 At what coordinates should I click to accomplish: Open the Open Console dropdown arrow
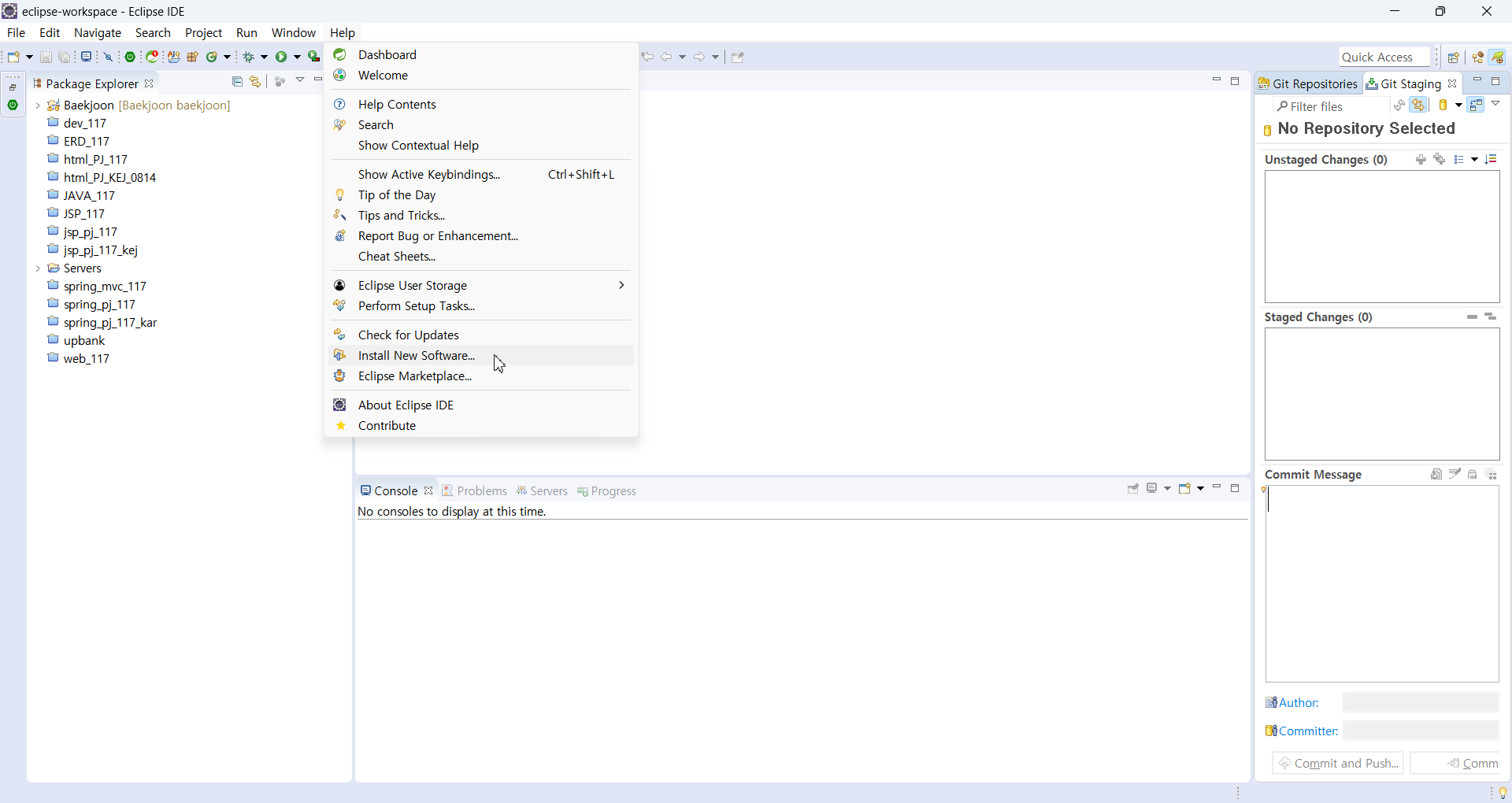pos(1200,489)
